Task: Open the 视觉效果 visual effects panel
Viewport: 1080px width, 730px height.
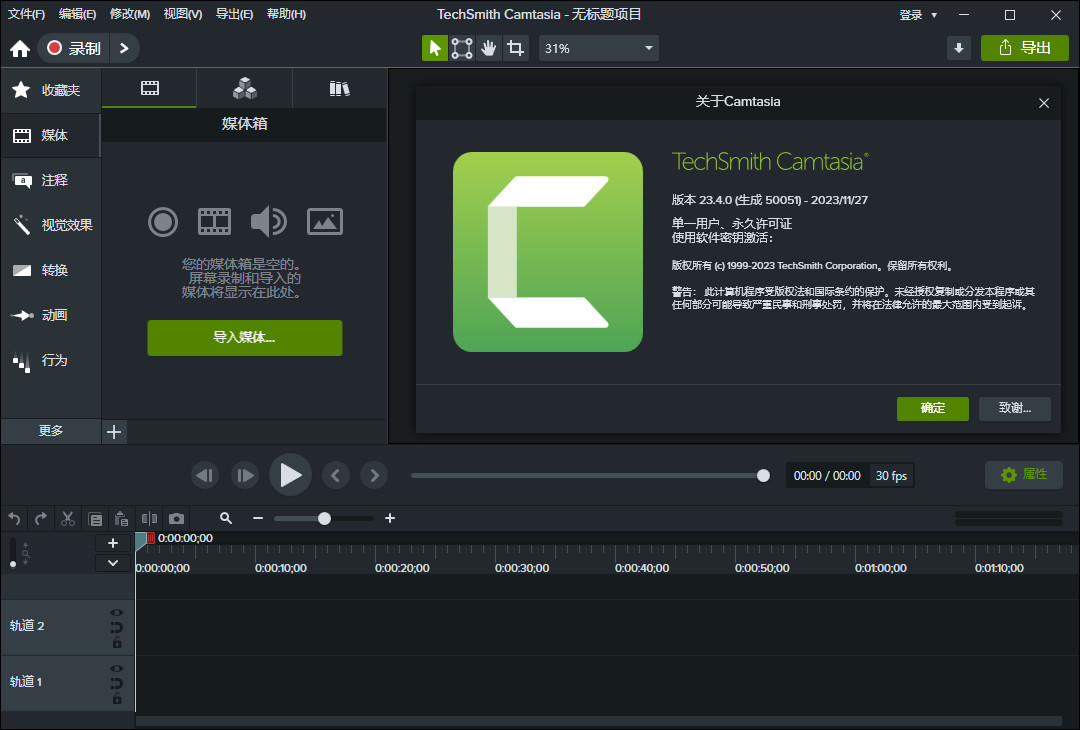Action: point(50,225)
